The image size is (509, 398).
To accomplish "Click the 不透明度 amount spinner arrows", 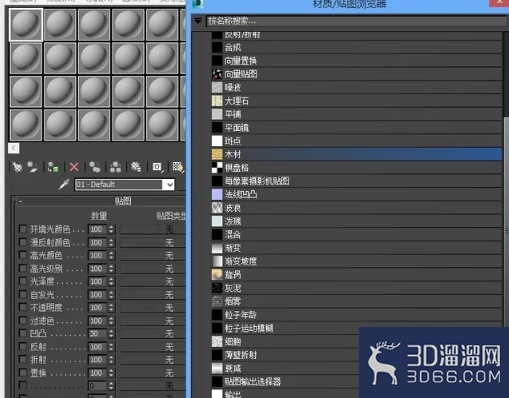I will (111, 308).
